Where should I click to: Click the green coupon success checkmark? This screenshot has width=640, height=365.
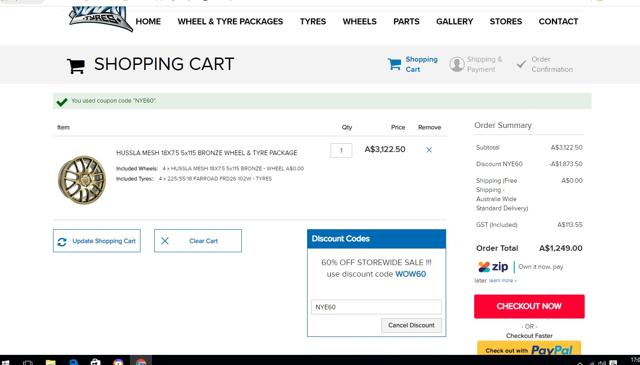click(x=62, y=102)
